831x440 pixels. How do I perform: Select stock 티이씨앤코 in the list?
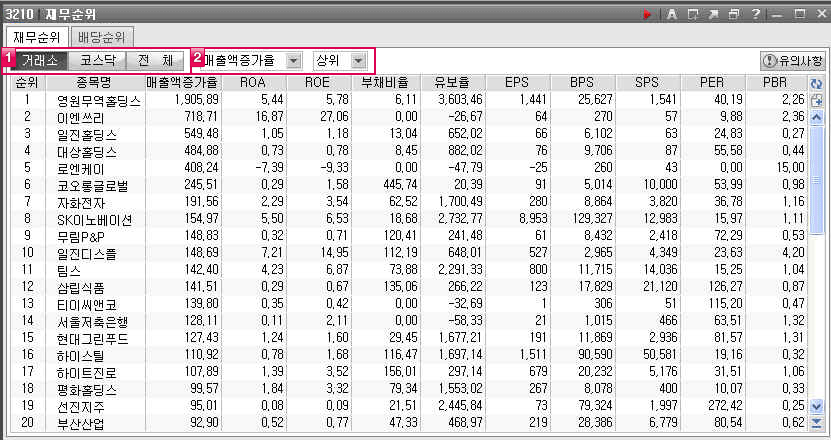(x=87, y=304)
